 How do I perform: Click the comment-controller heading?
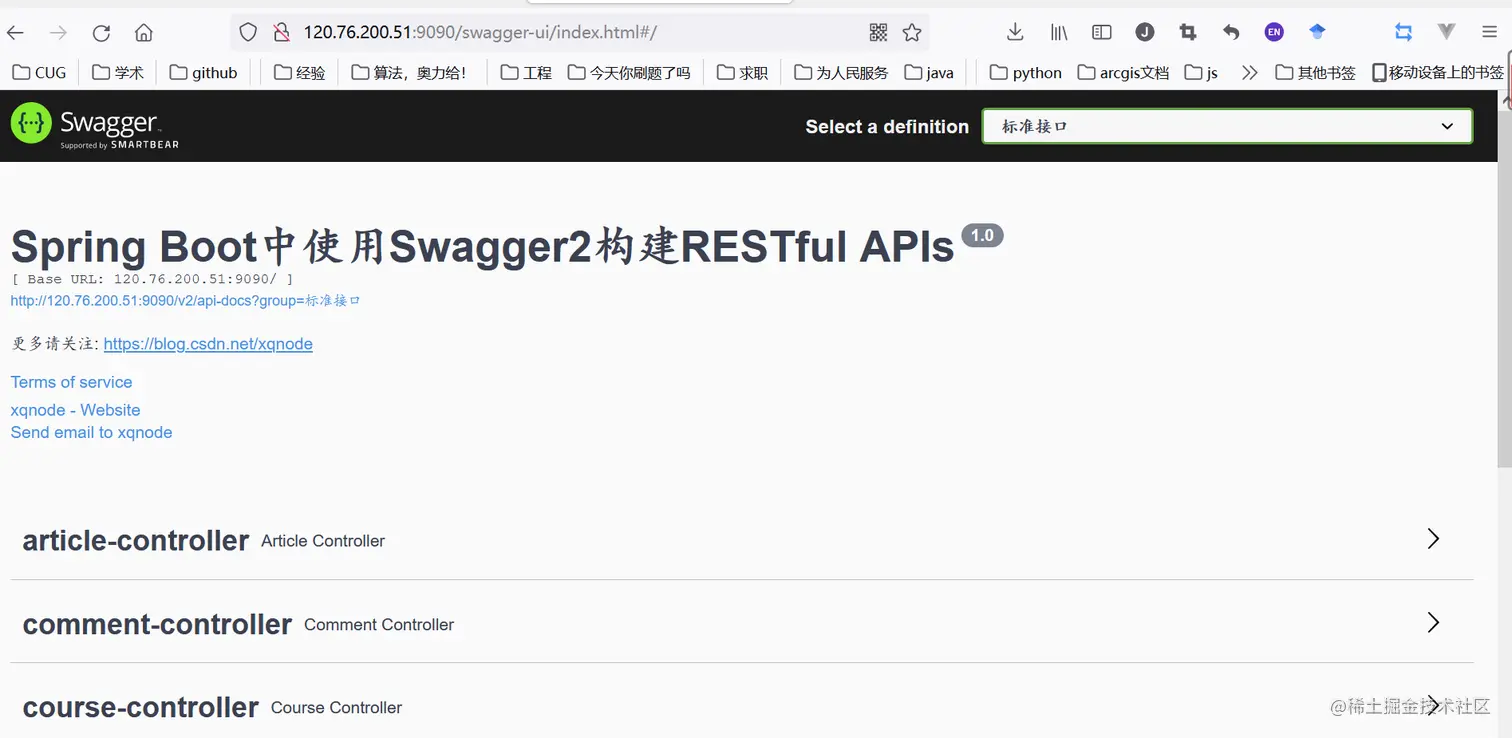(157, 624)
